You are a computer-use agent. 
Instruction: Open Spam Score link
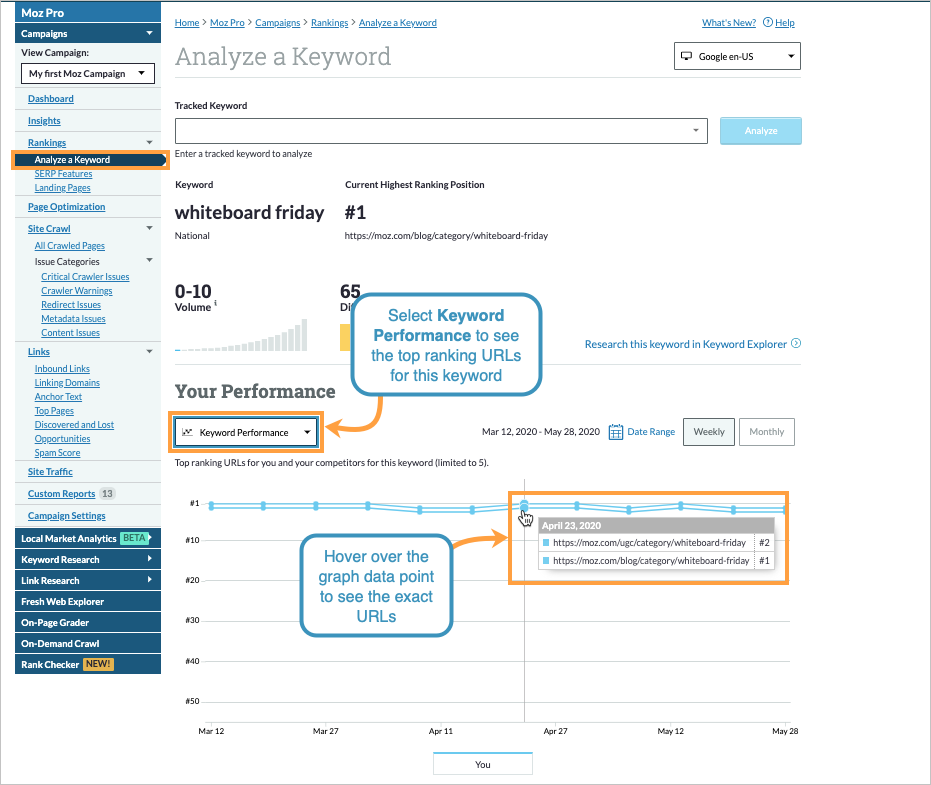[x=57, y=452]
